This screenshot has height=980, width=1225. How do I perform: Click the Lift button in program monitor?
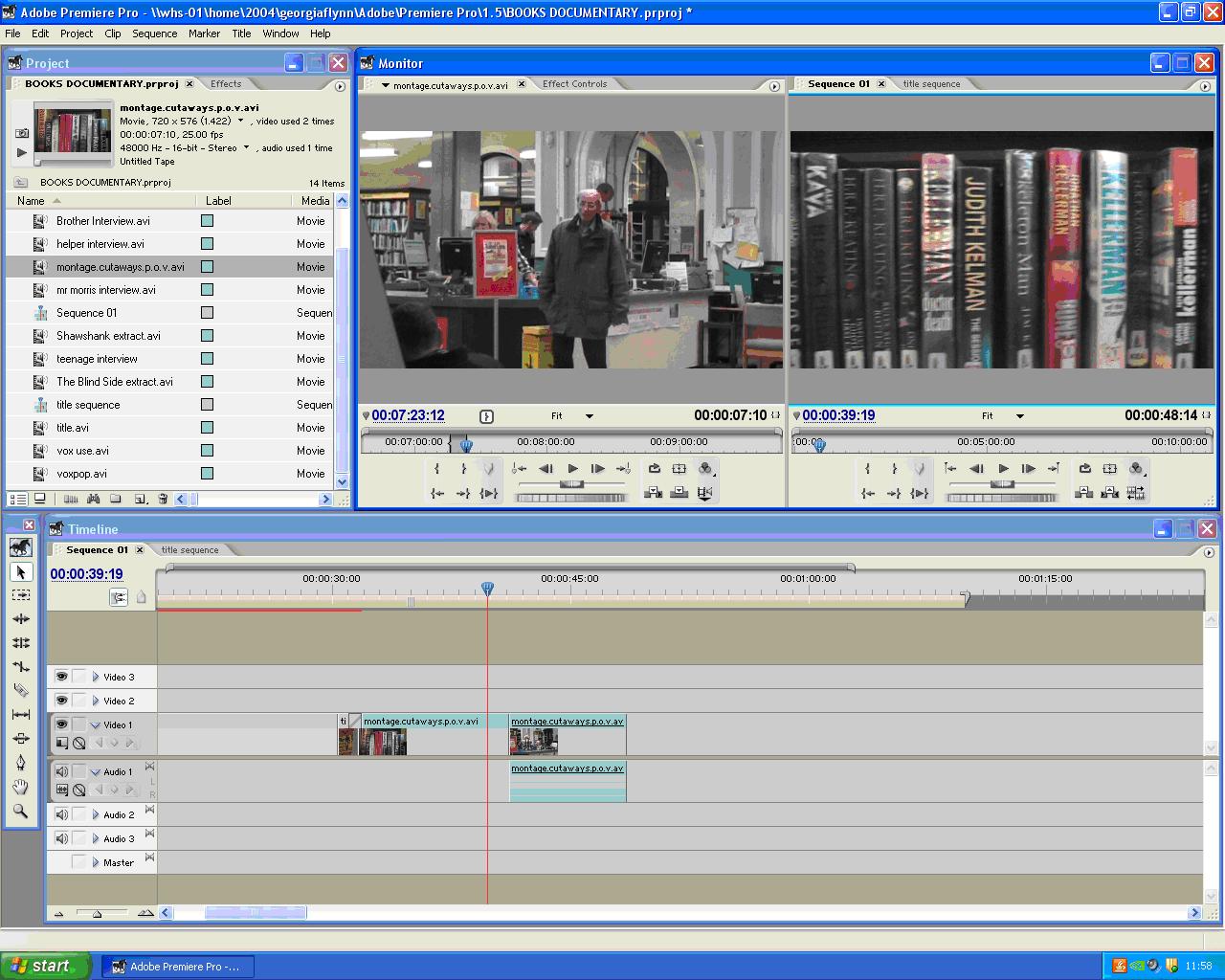click(1084, 493)
